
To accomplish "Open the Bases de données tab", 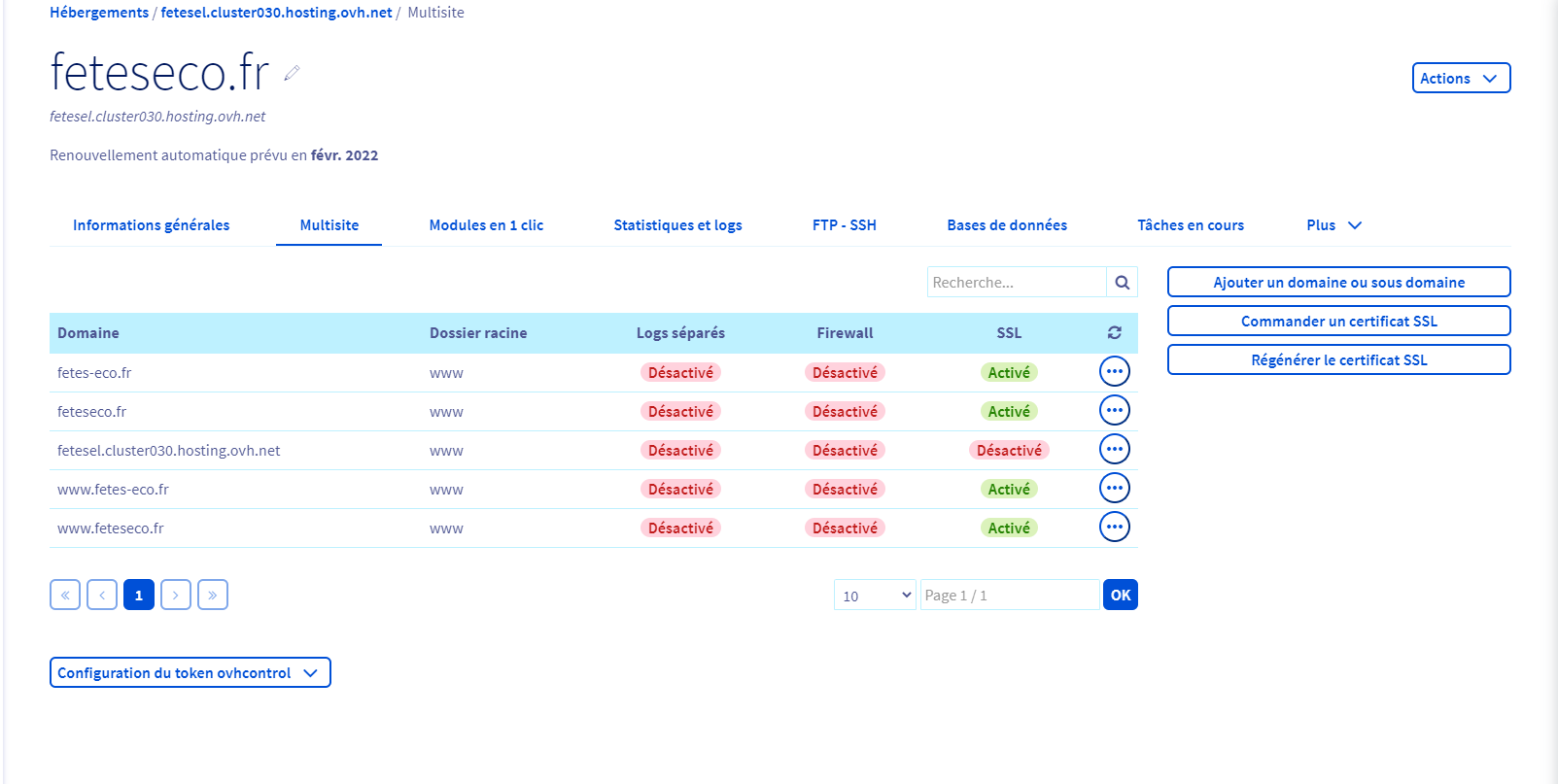I will [x=1007, y=225].
